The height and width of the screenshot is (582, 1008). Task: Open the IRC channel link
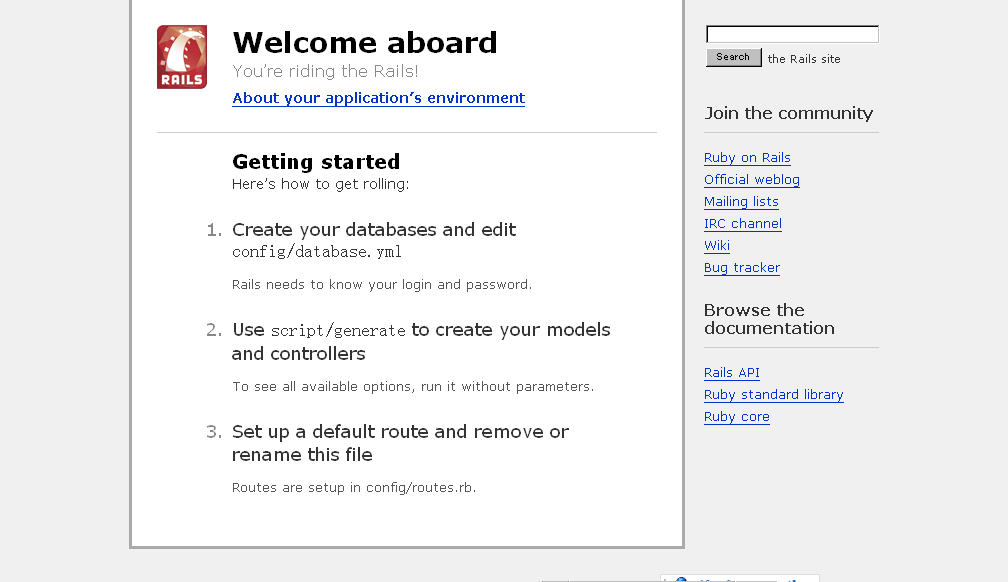pyautogui.click(x=742, y=223)
